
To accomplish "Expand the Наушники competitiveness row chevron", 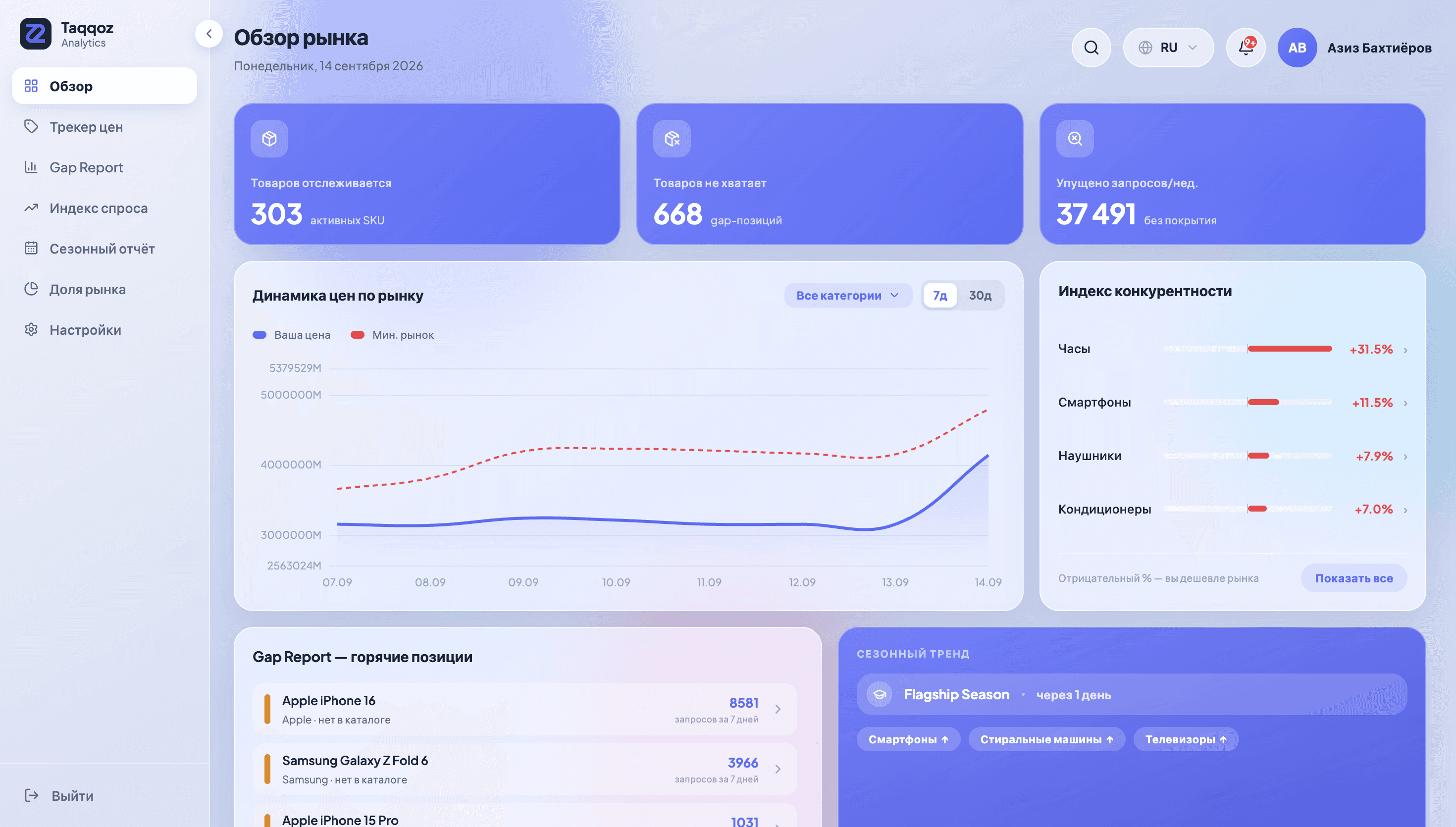I will tap(1405, 457).
